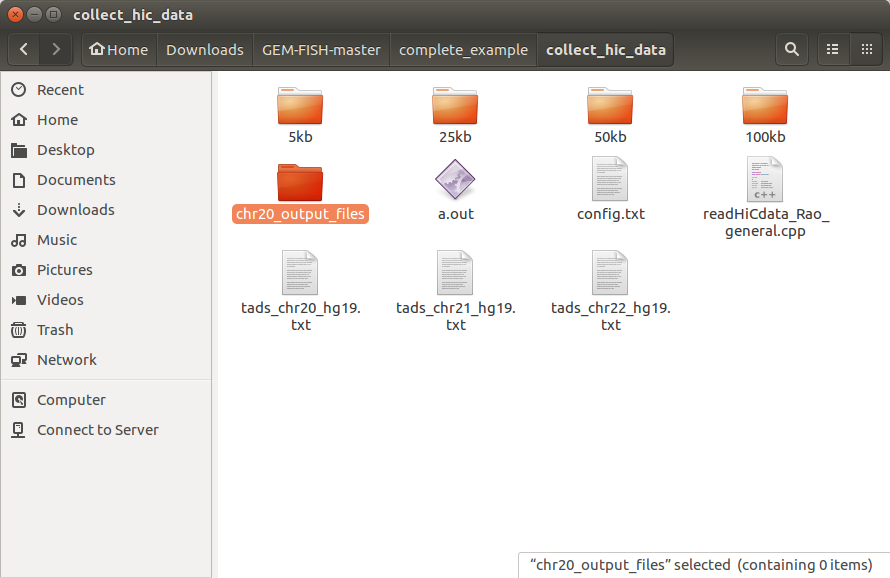Jump to GEM-FISH-master in the path bar
Image resolution: width=890 pixels, height=578 pixels.
pyautogui.click(x=321, y=50)
